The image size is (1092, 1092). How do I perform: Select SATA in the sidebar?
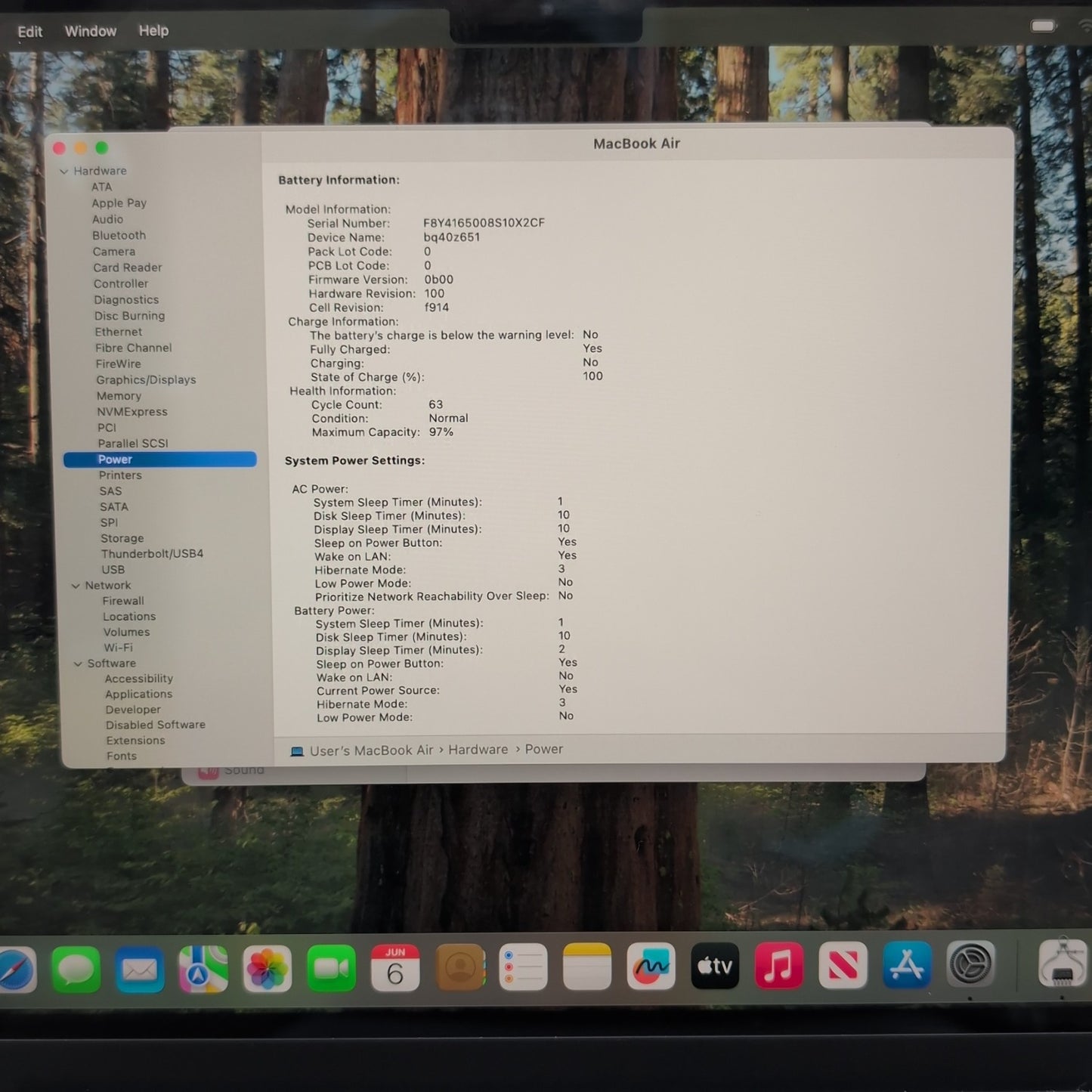click(114, 507)
